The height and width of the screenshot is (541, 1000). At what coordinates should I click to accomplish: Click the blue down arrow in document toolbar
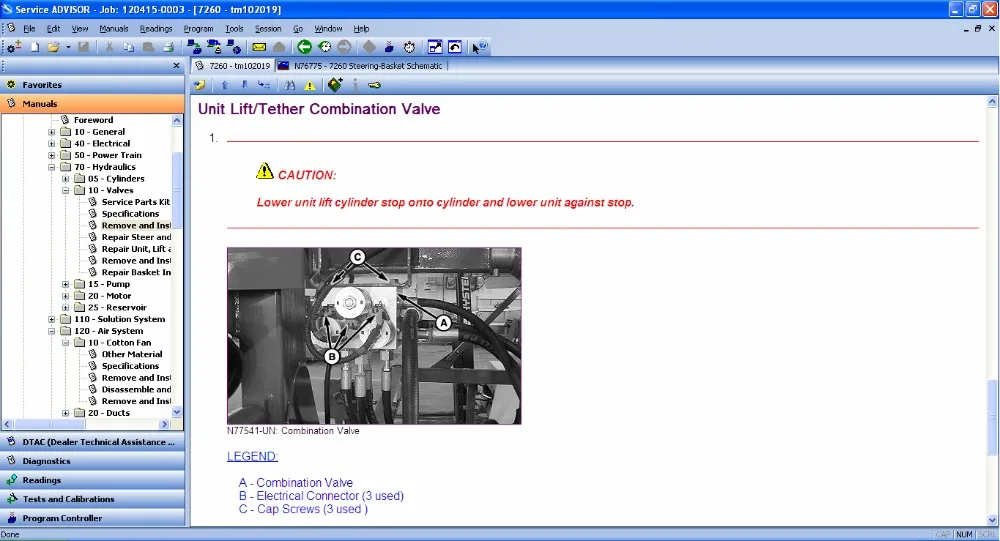[244, 85]
